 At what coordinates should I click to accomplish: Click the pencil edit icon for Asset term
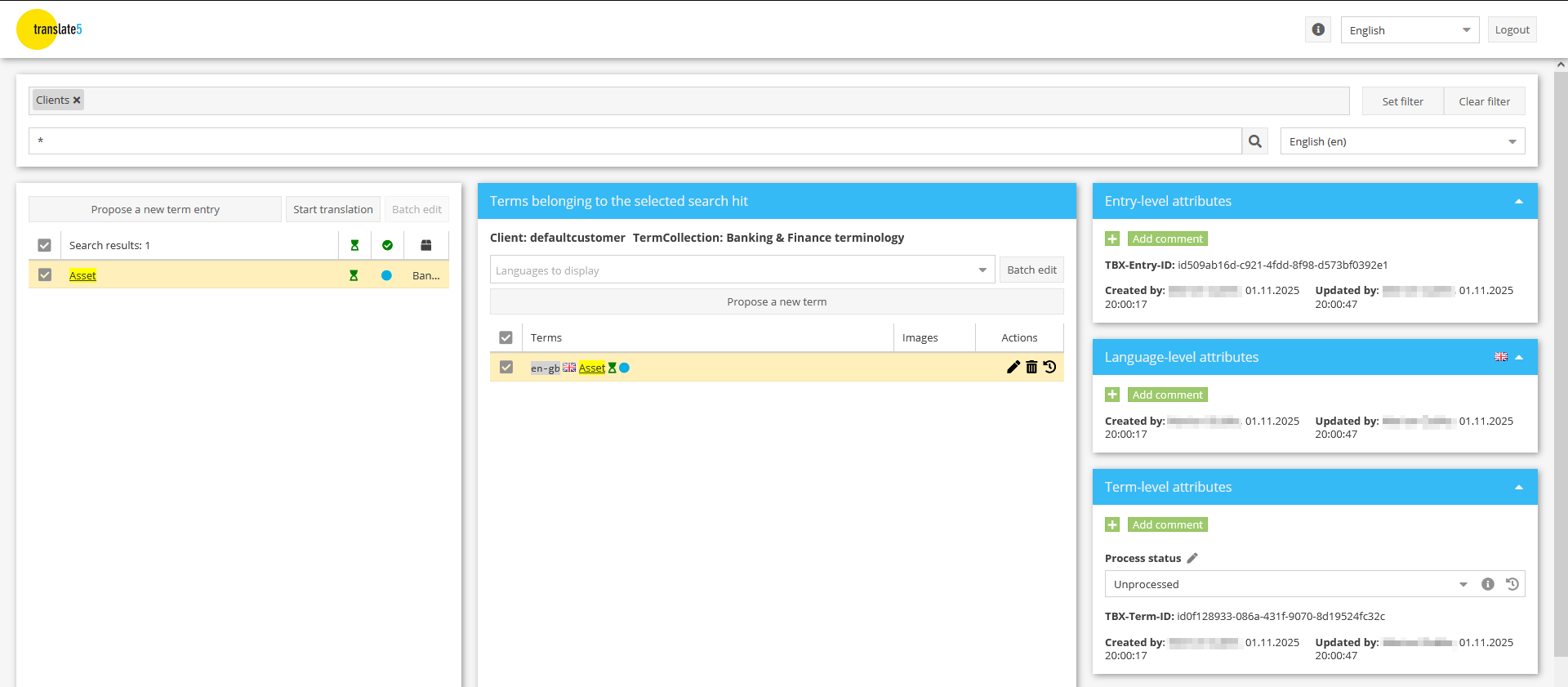pyautogui.click(x=1013, y=368)
